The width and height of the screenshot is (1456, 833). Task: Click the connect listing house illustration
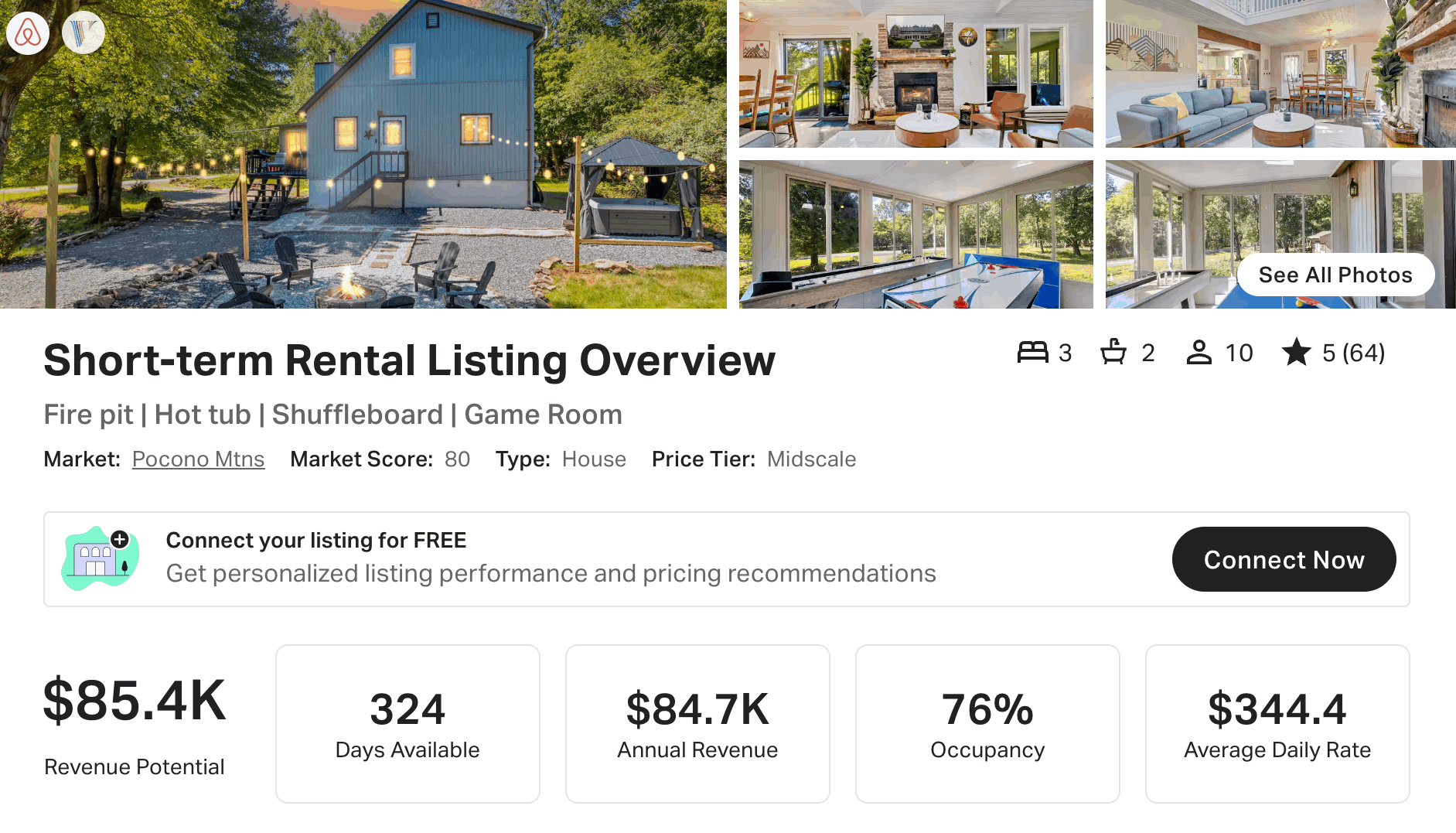click(101, 558)
